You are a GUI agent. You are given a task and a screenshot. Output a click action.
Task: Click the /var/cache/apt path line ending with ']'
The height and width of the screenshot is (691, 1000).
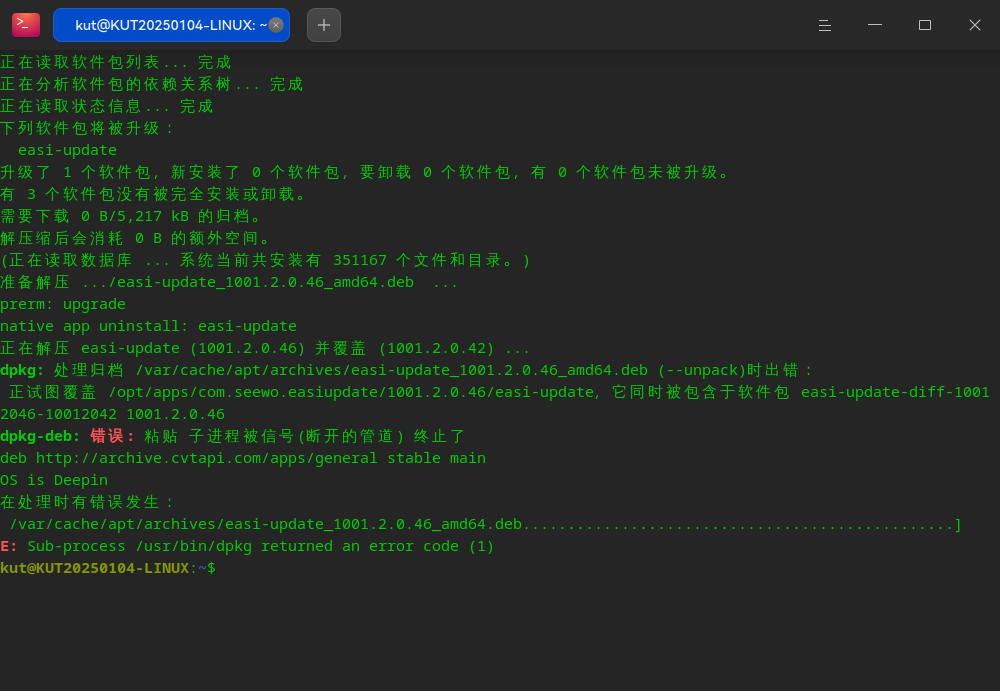tap(485, 524)
